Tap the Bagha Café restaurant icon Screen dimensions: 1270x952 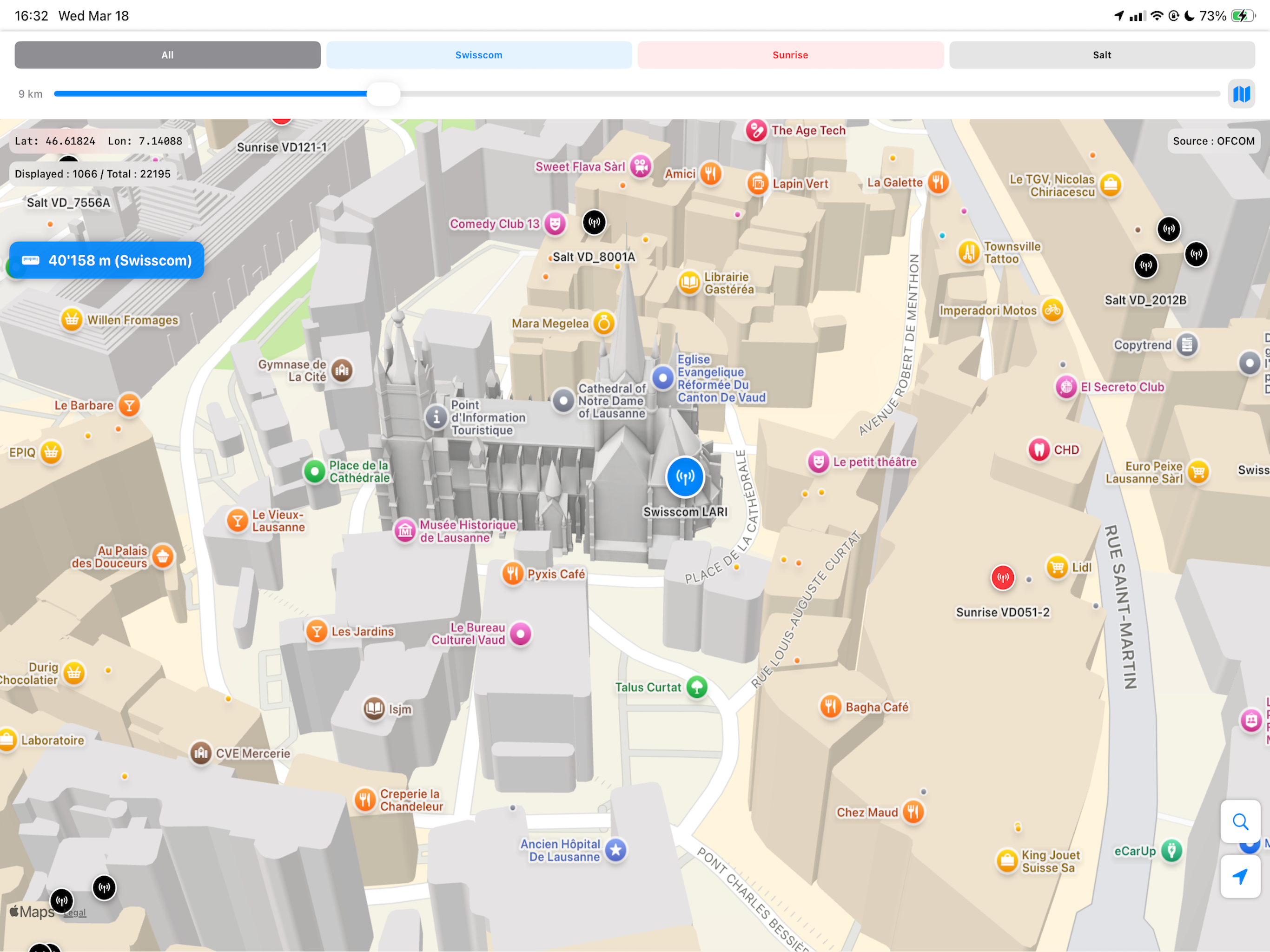coord(830,706)
